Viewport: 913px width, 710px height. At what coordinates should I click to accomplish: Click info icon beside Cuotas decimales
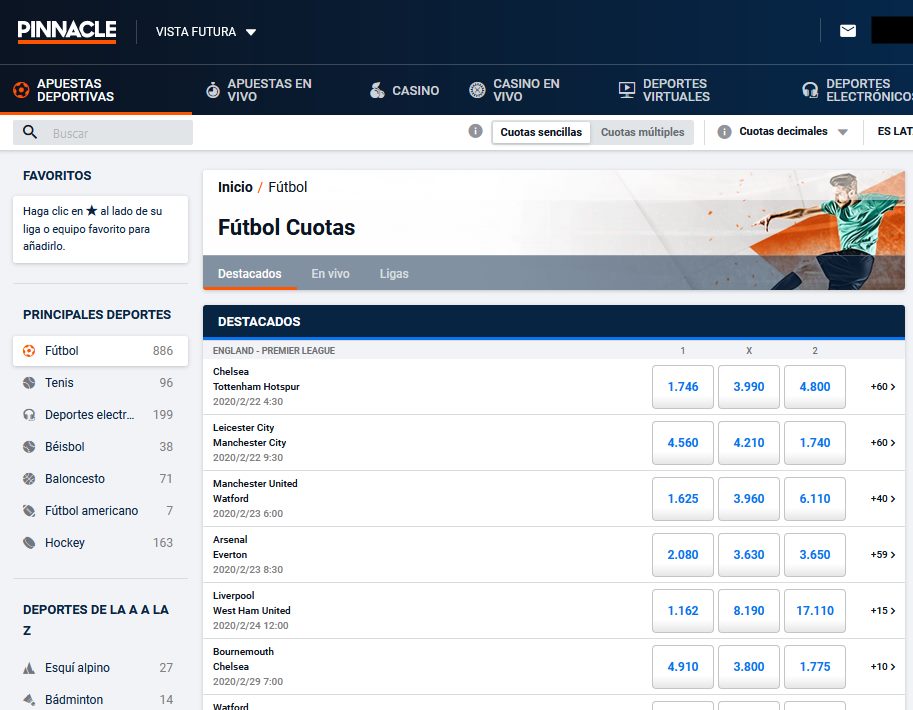coord(724,132)
